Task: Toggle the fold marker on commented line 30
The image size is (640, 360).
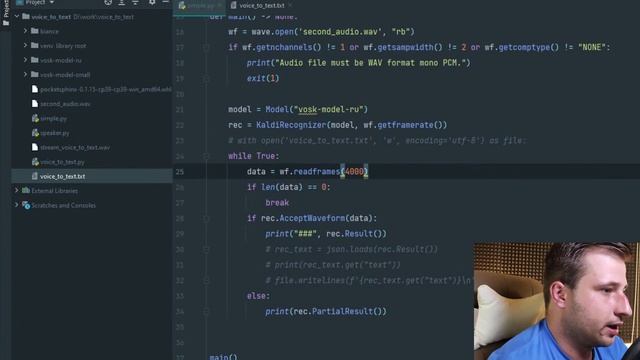Action: [x=206, y=249]
